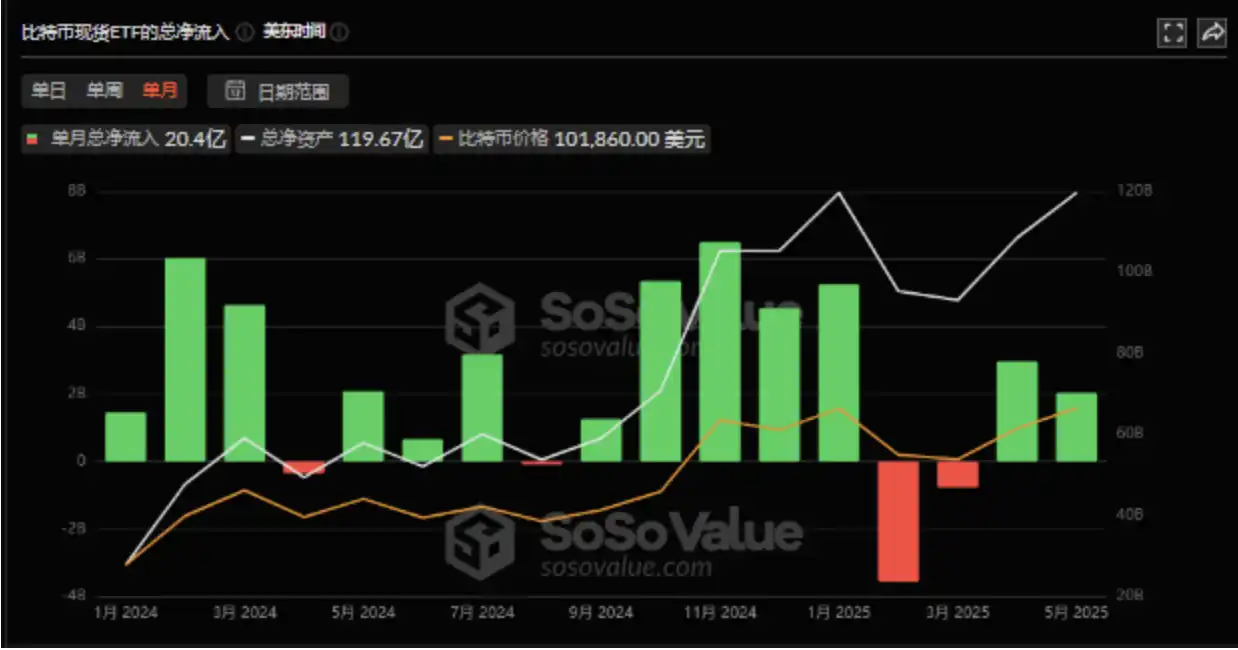Click the calendar icon in 日期范围
This screenshot has width=1238, height=650.
[x=235, y=92]
